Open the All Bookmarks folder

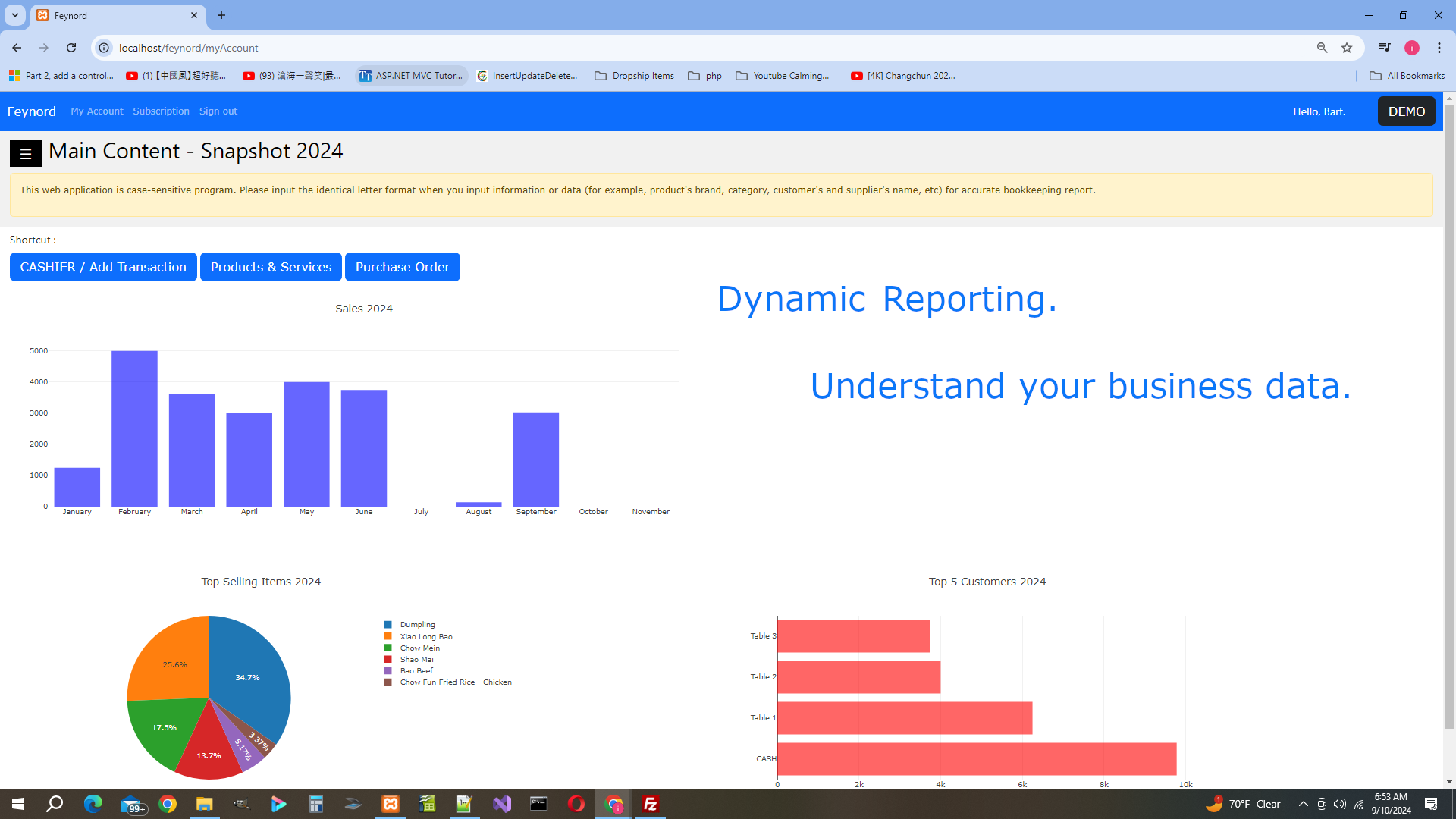click(x=1407, y=76)
